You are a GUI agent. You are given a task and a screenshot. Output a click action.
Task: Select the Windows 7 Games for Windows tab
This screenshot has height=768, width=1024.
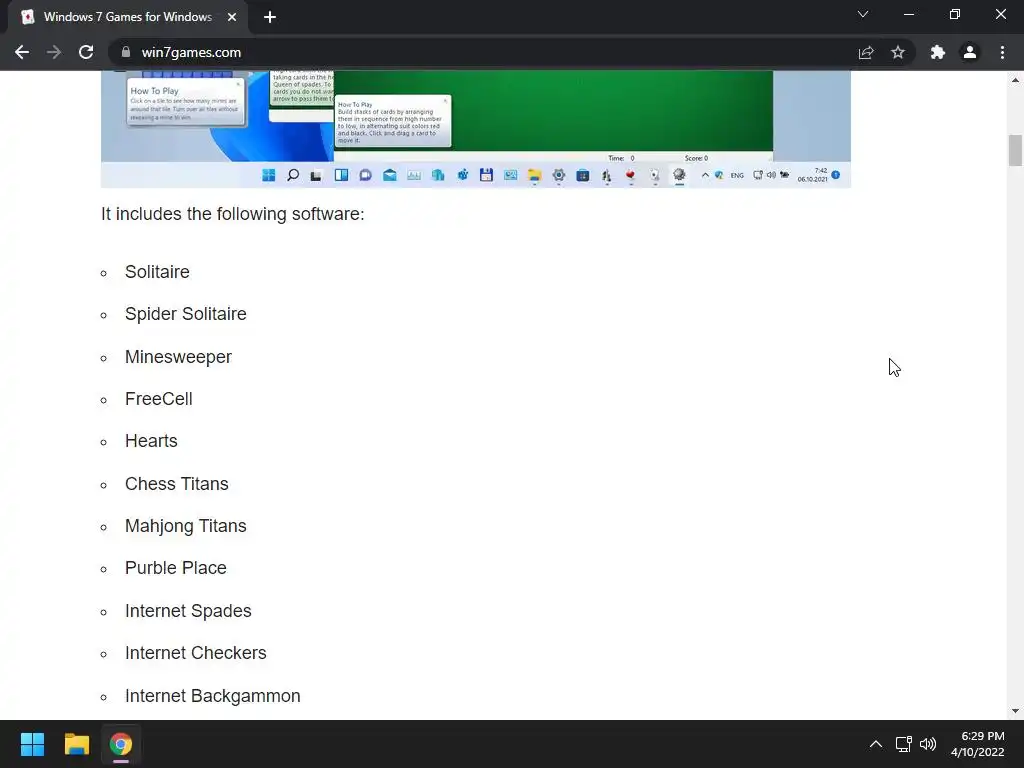127,17
